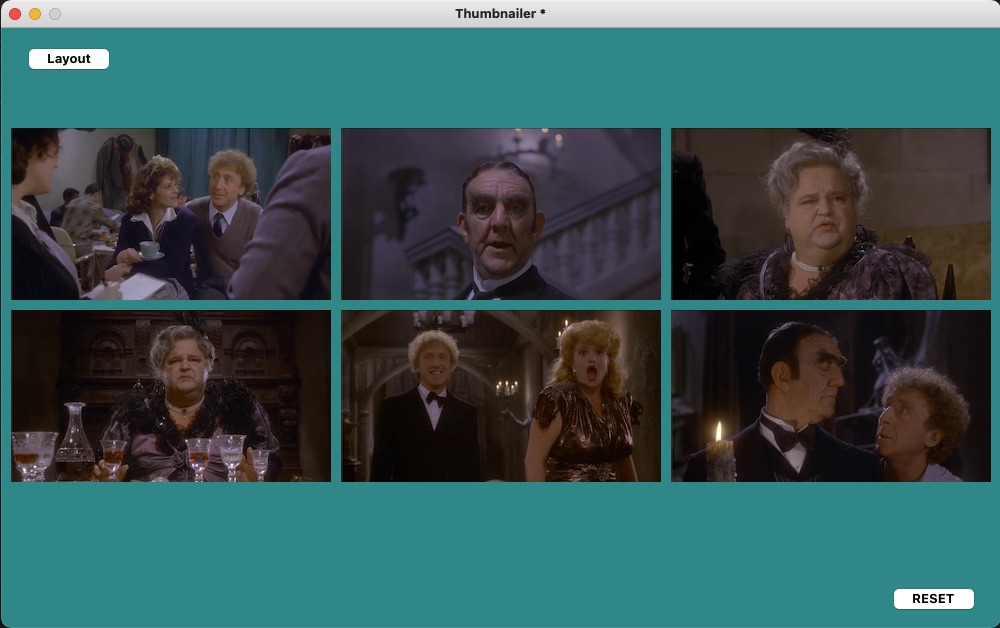Click the gray zoom button in title bar
This screenshot has height=628, width=1000.
point(55,14)
